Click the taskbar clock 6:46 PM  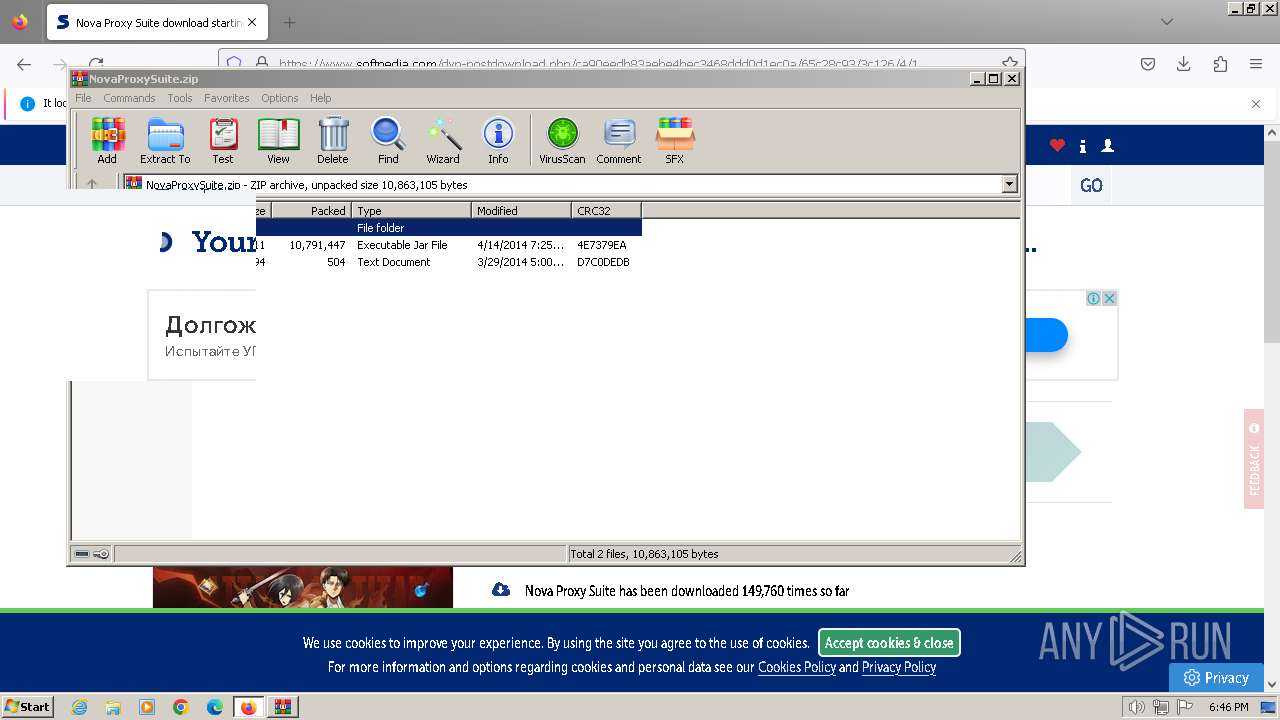tap(1228, 707)
